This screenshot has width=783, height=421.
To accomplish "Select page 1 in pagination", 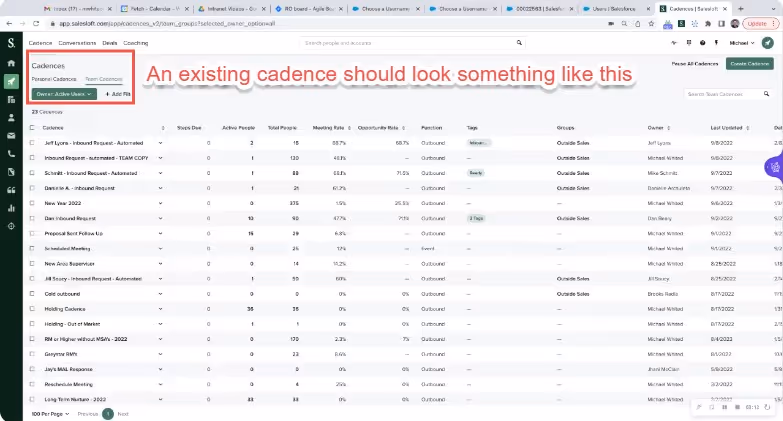I will 108,414.
